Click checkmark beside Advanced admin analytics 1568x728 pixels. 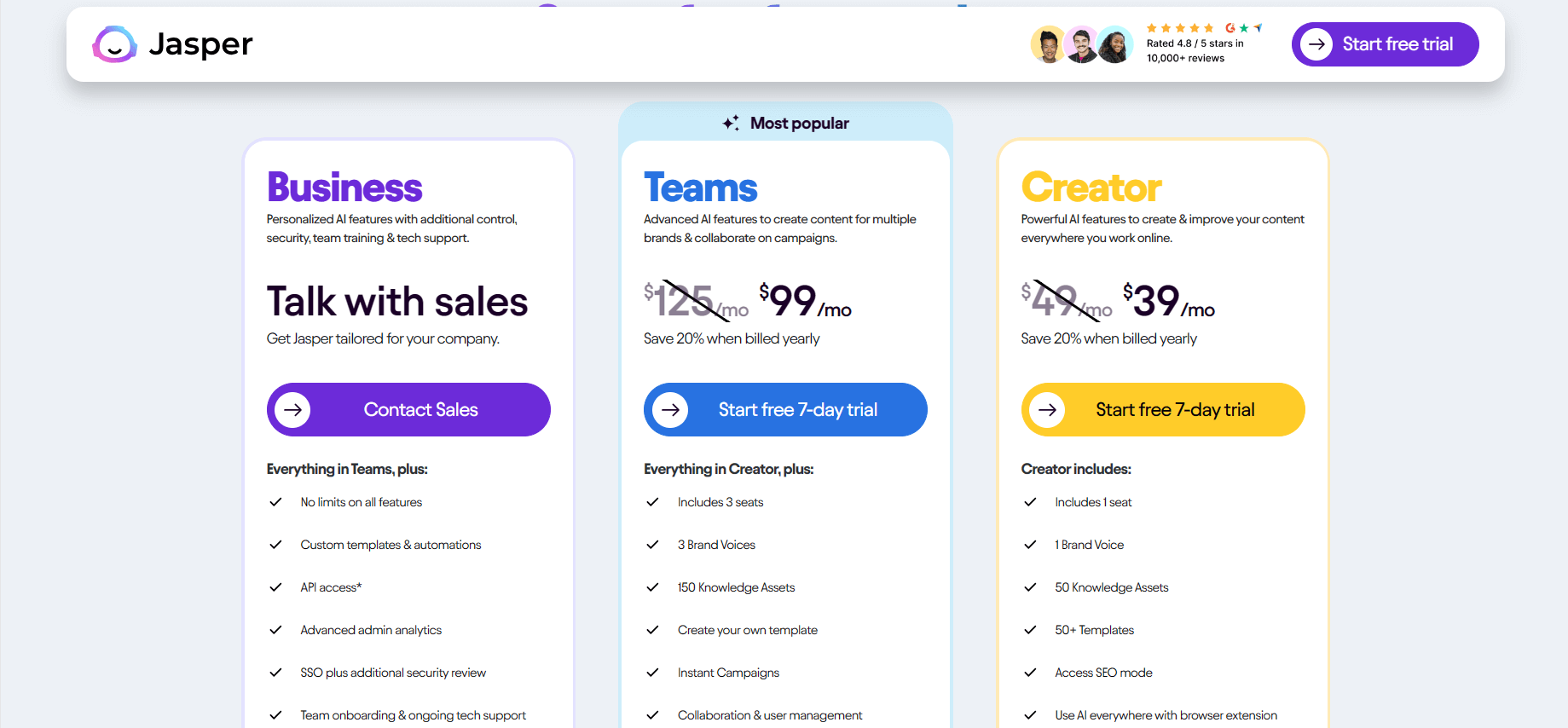pyautogui.click(x=275, y=630)
